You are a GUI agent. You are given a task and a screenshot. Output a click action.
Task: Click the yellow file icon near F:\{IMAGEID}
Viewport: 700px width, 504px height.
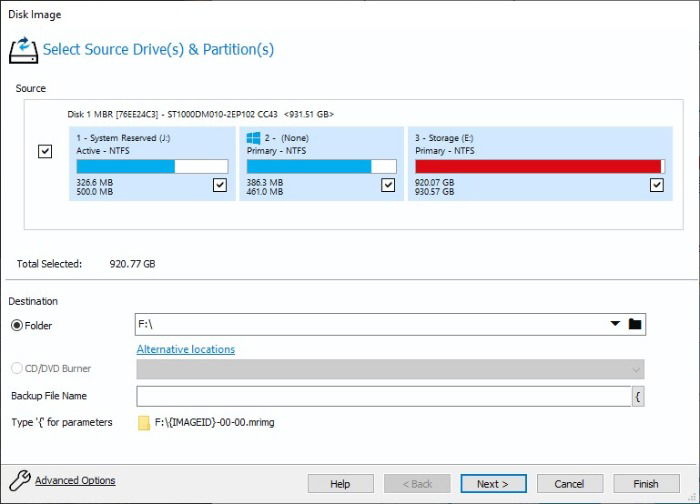[144, 423]
